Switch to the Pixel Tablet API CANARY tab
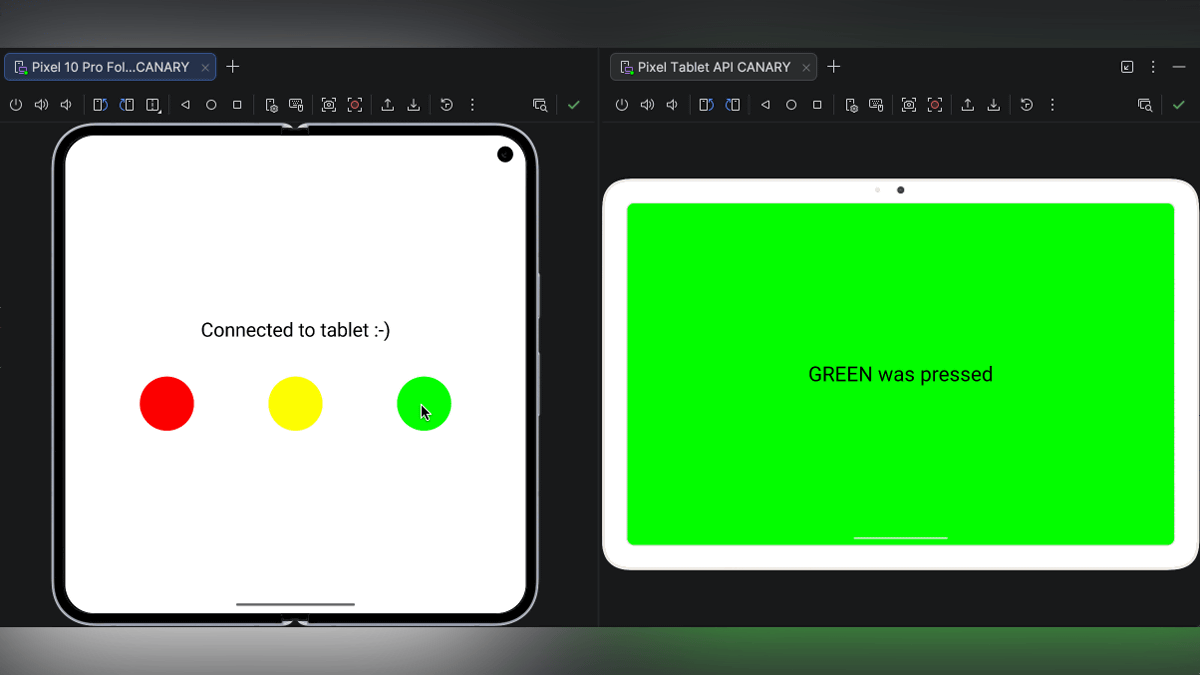 [712, 67]
